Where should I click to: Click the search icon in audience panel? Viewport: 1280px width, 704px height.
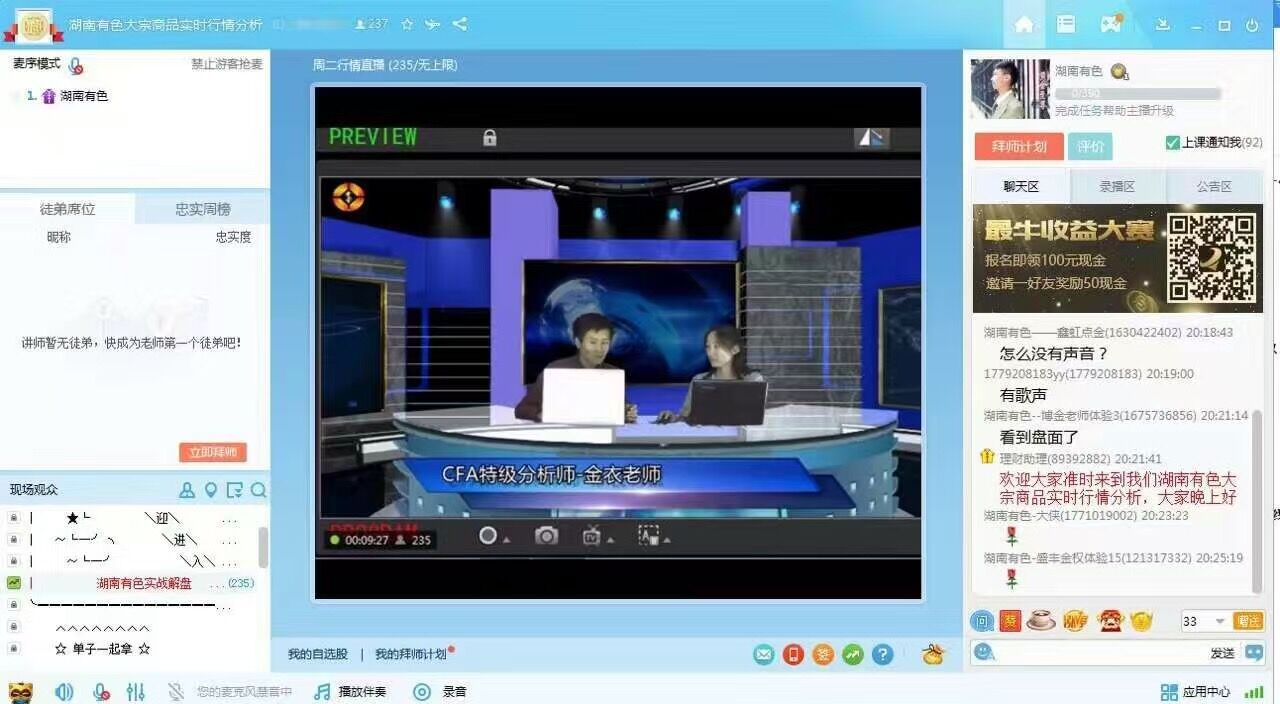[x=258, y=490]
